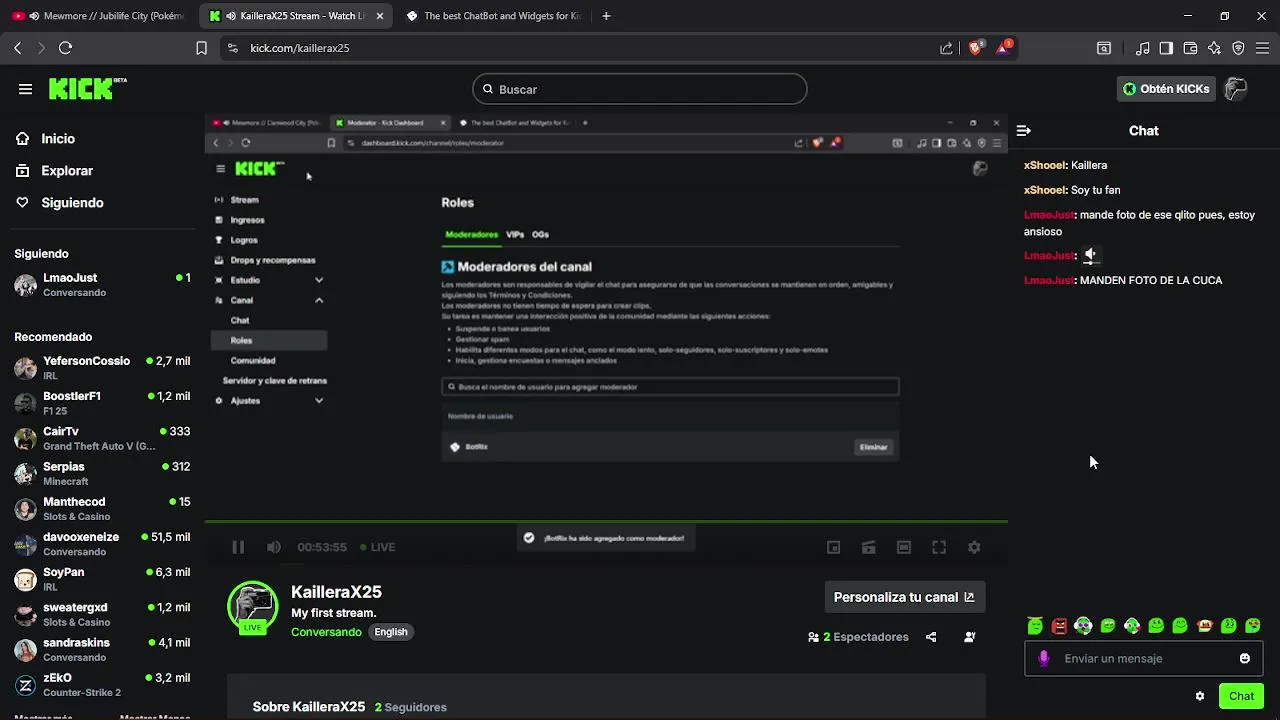Go back in browser history

(18, 48)
